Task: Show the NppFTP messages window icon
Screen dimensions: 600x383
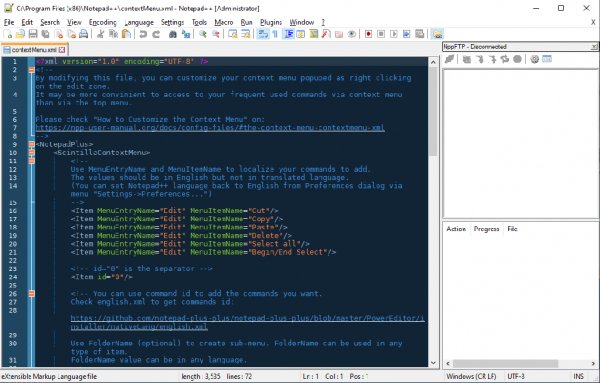Action: click(x=547, y=59)
